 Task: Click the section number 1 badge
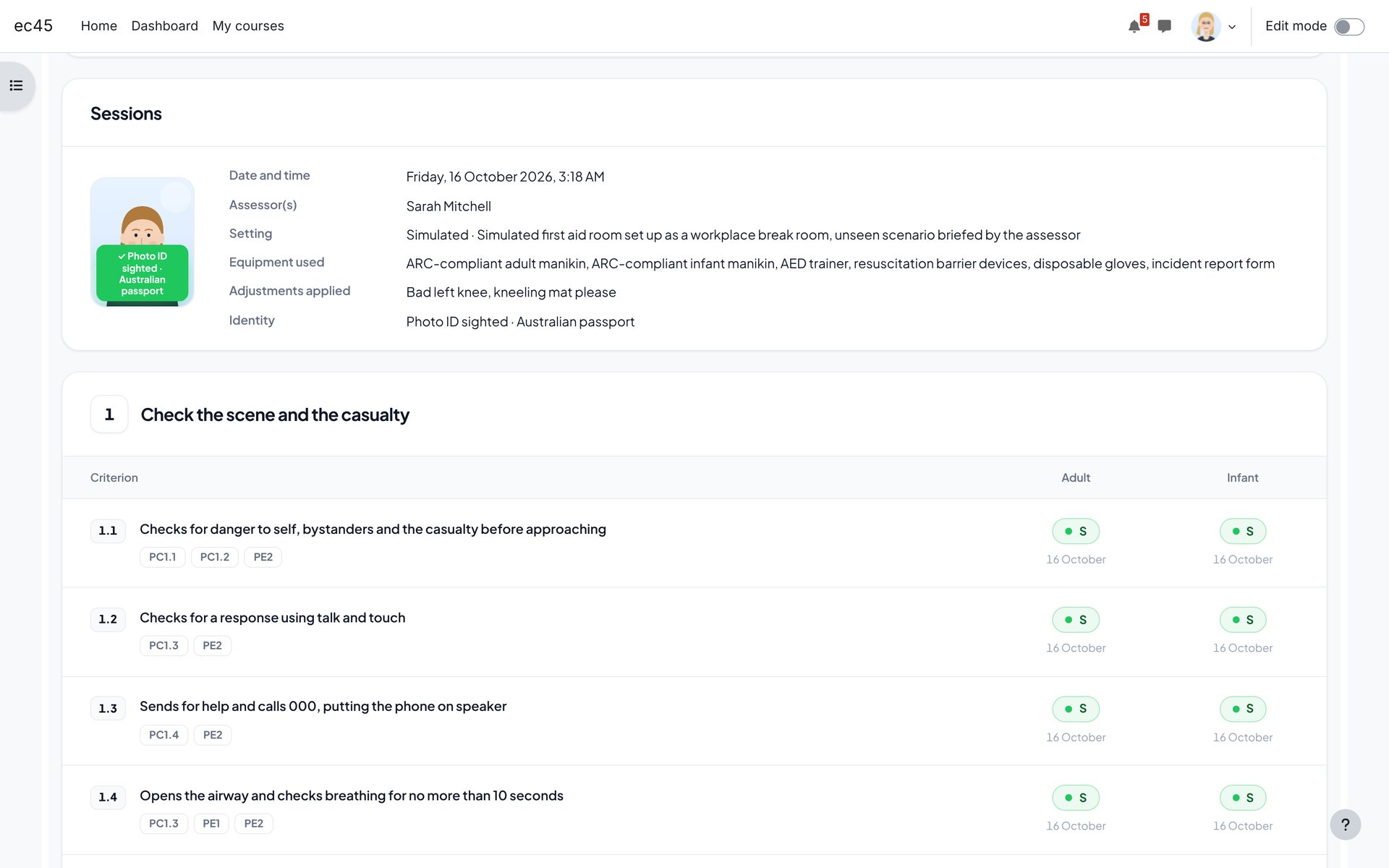[109, 414]
